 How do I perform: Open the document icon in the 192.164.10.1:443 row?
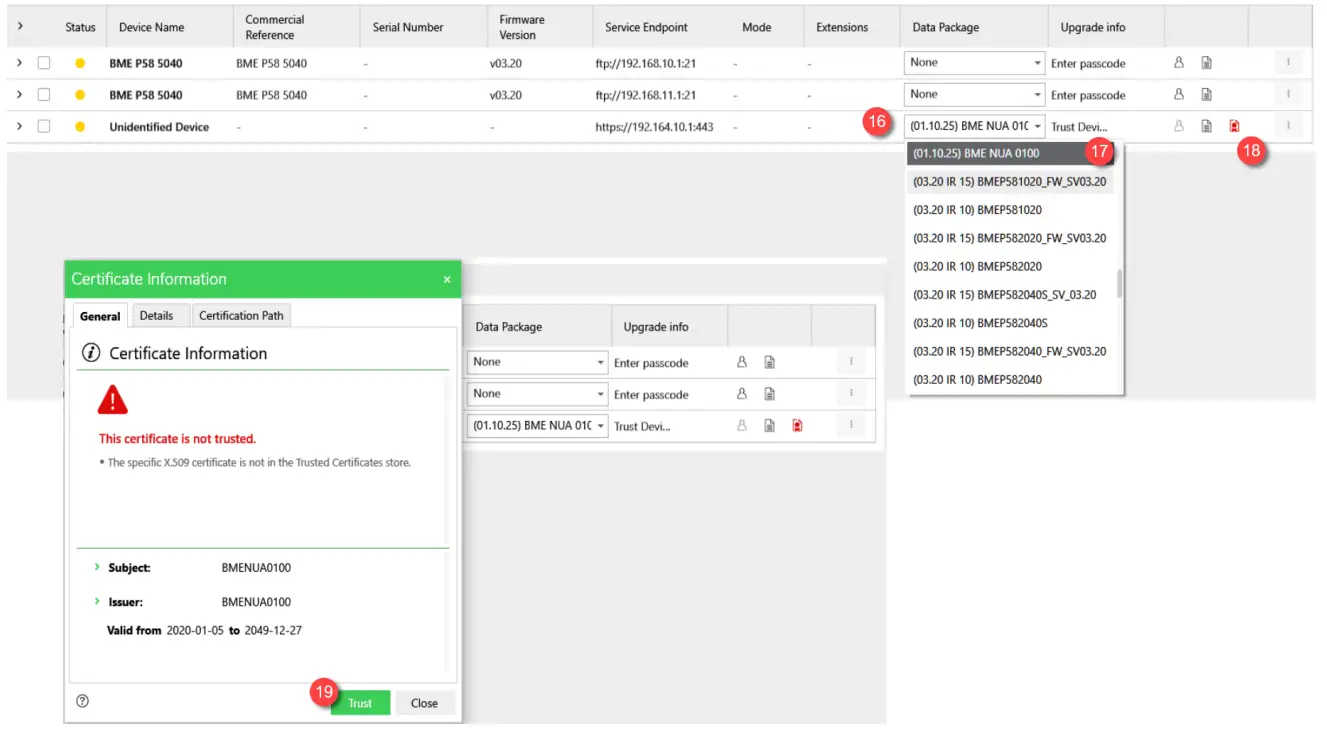tap(1207, 127)
